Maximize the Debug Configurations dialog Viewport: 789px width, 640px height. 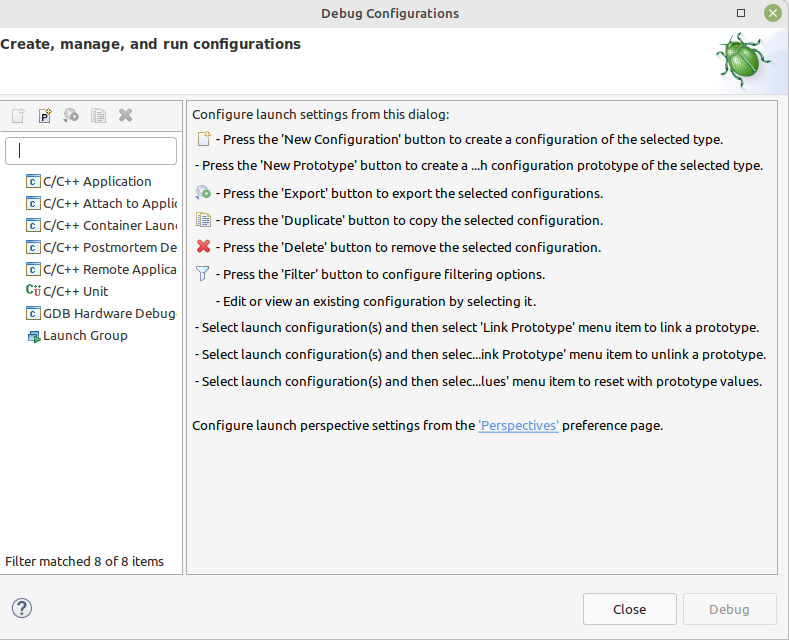click(741, 13)
